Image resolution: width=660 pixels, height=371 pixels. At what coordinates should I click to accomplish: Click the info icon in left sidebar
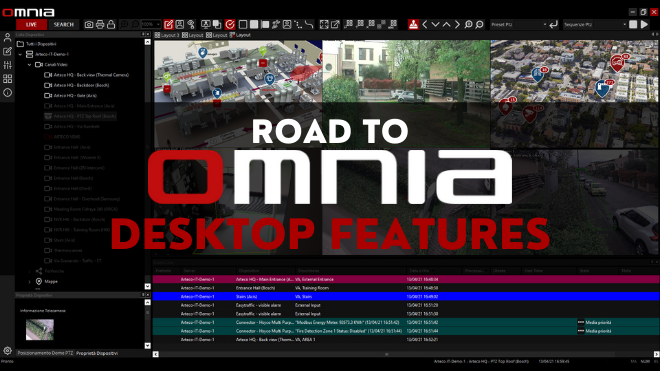point(7,93)
